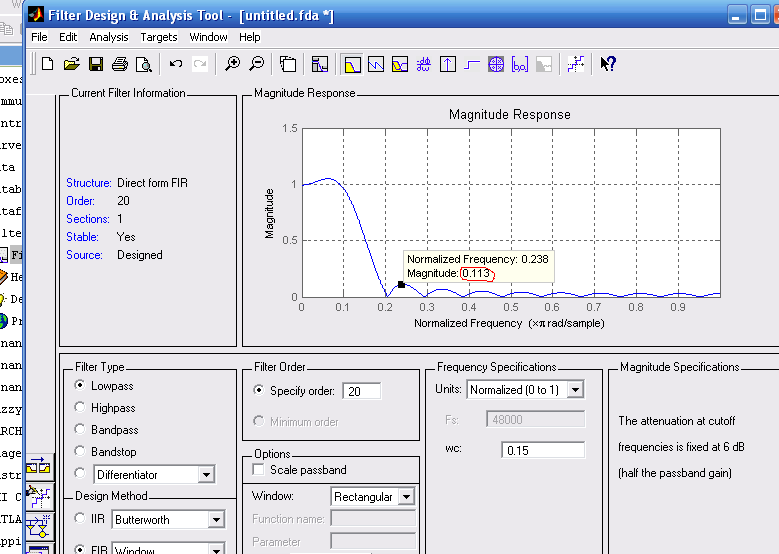
Task: Click the grayed-out Redo arrow
Action: 200,64
